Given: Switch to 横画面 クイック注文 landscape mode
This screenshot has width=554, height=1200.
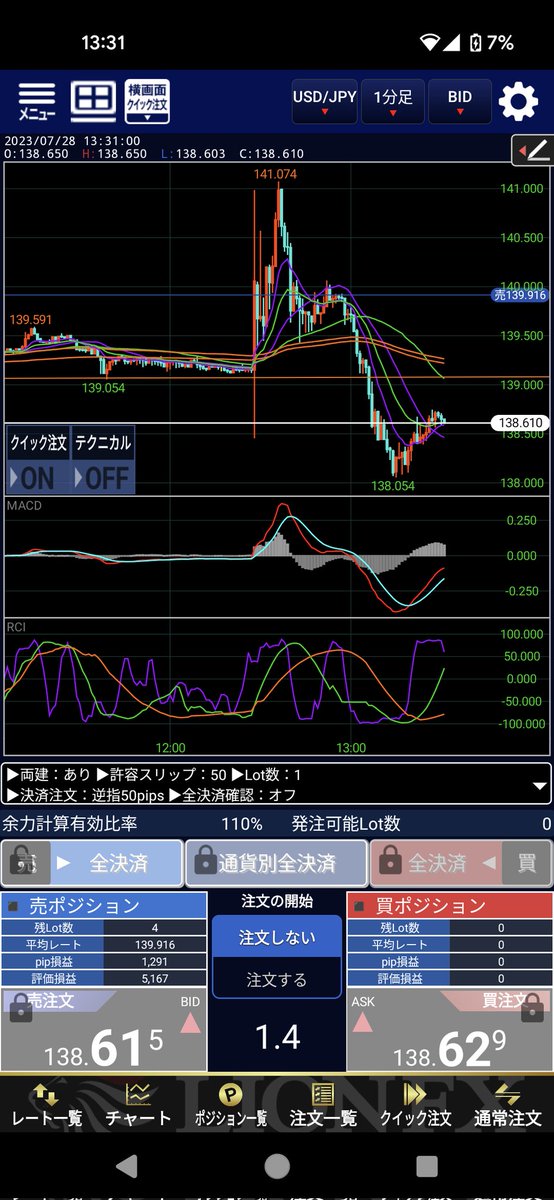Looking at the screenshot, I should click(147, 101).
